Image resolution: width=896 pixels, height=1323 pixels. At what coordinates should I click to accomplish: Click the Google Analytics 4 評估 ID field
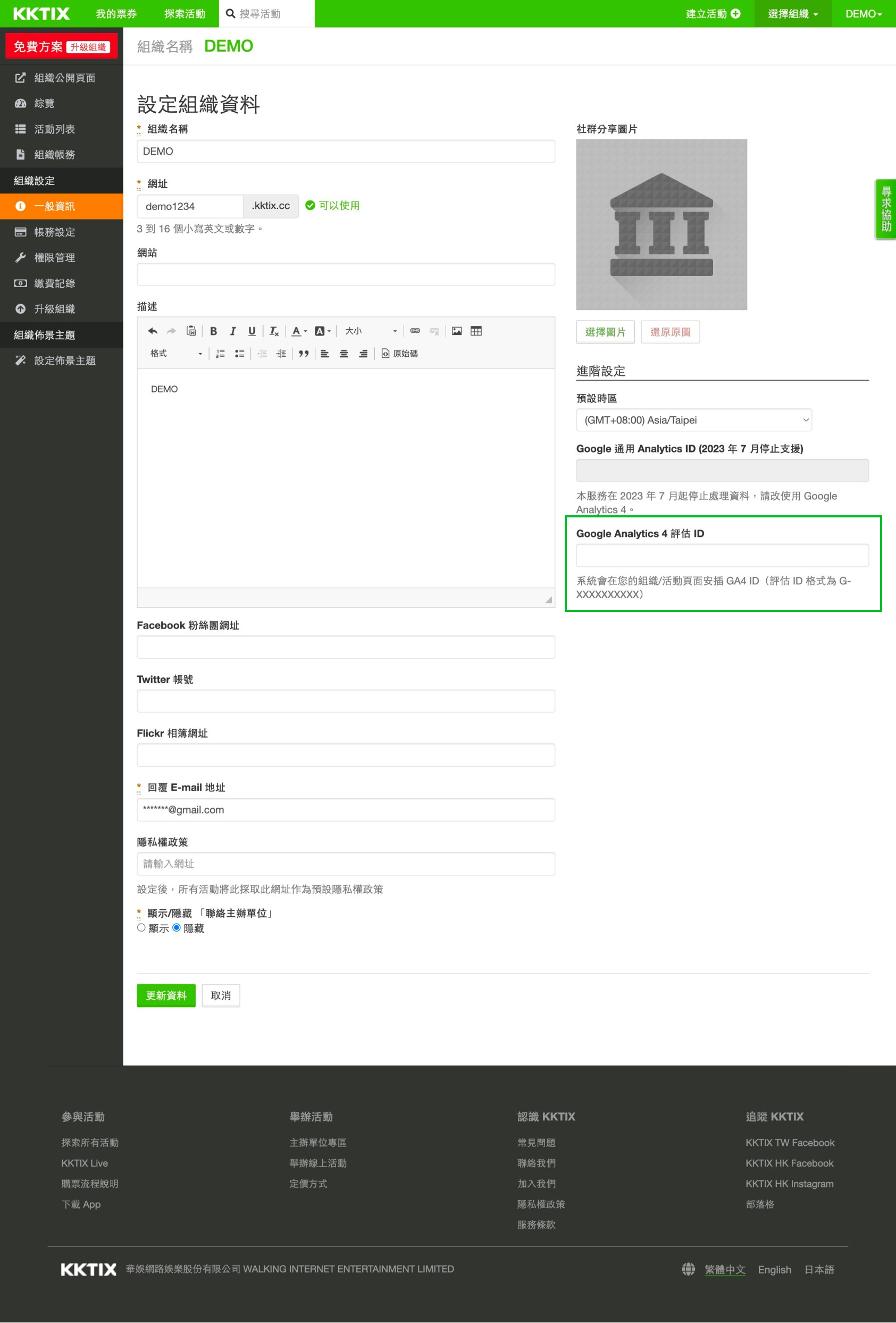point(722,555)
